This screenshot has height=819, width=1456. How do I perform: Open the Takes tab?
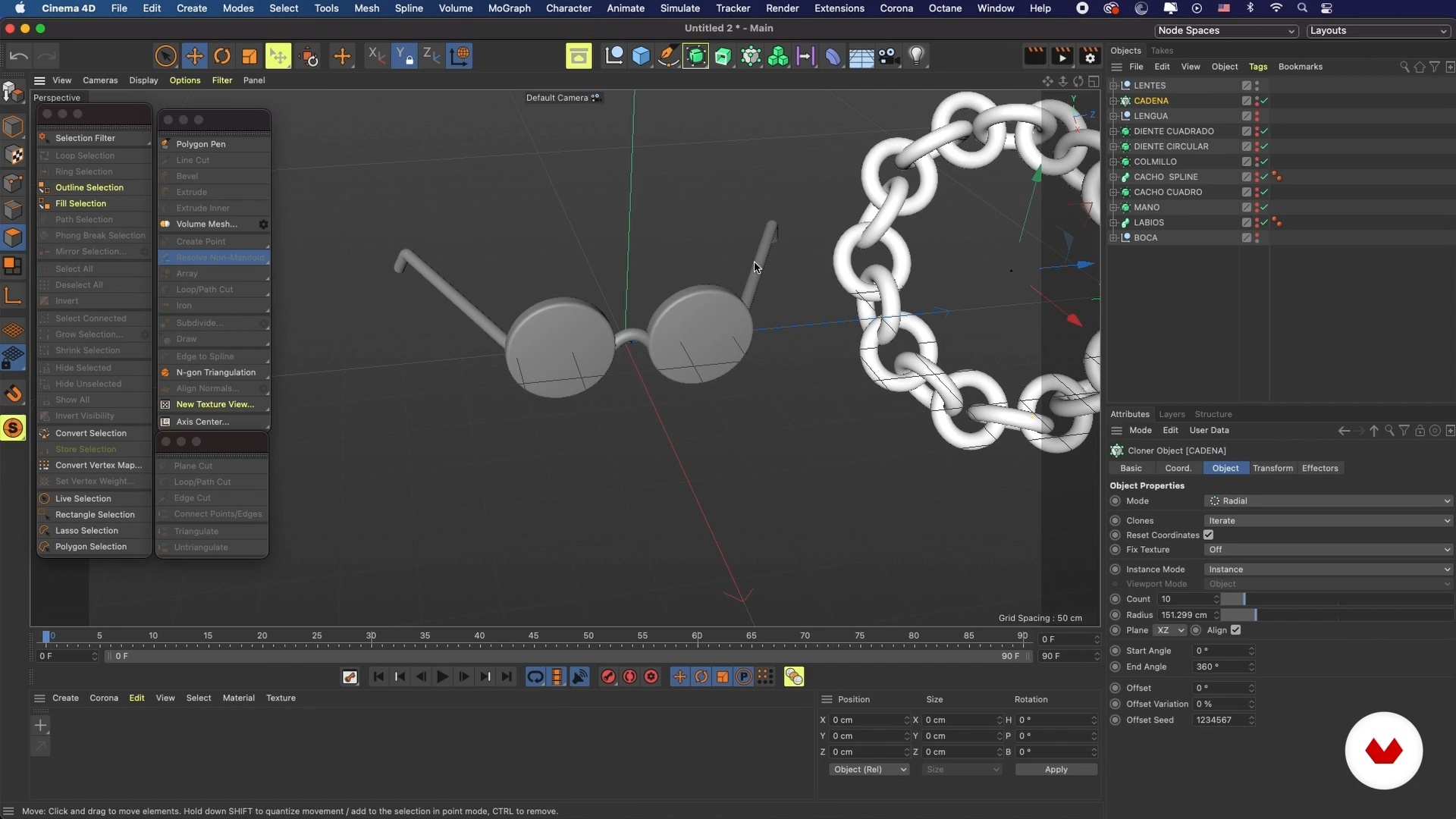1161,51
